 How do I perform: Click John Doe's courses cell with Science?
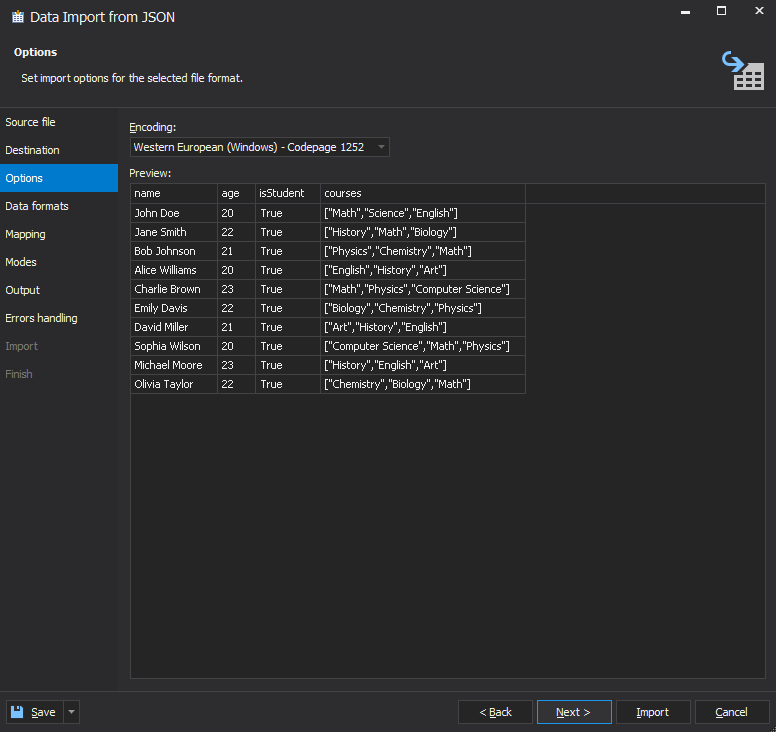(x=423, y=213)
